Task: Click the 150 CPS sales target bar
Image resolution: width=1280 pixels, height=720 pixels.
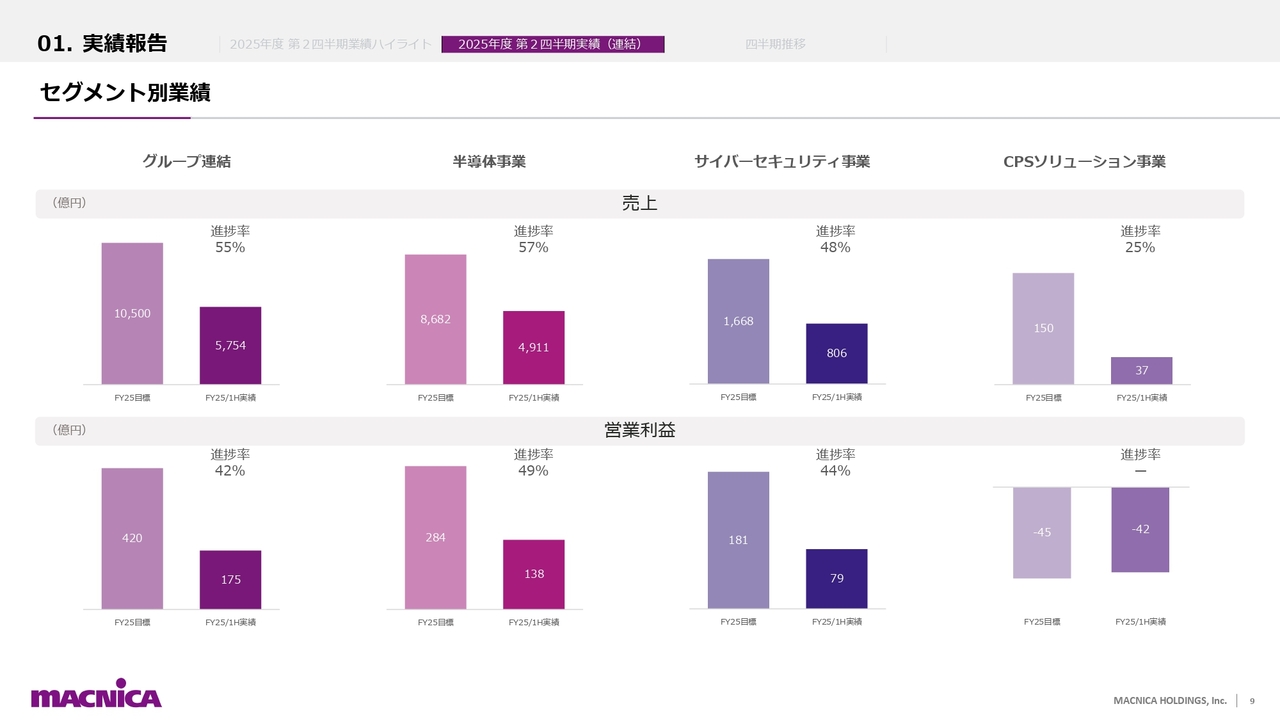Action: coord(1043,328)
